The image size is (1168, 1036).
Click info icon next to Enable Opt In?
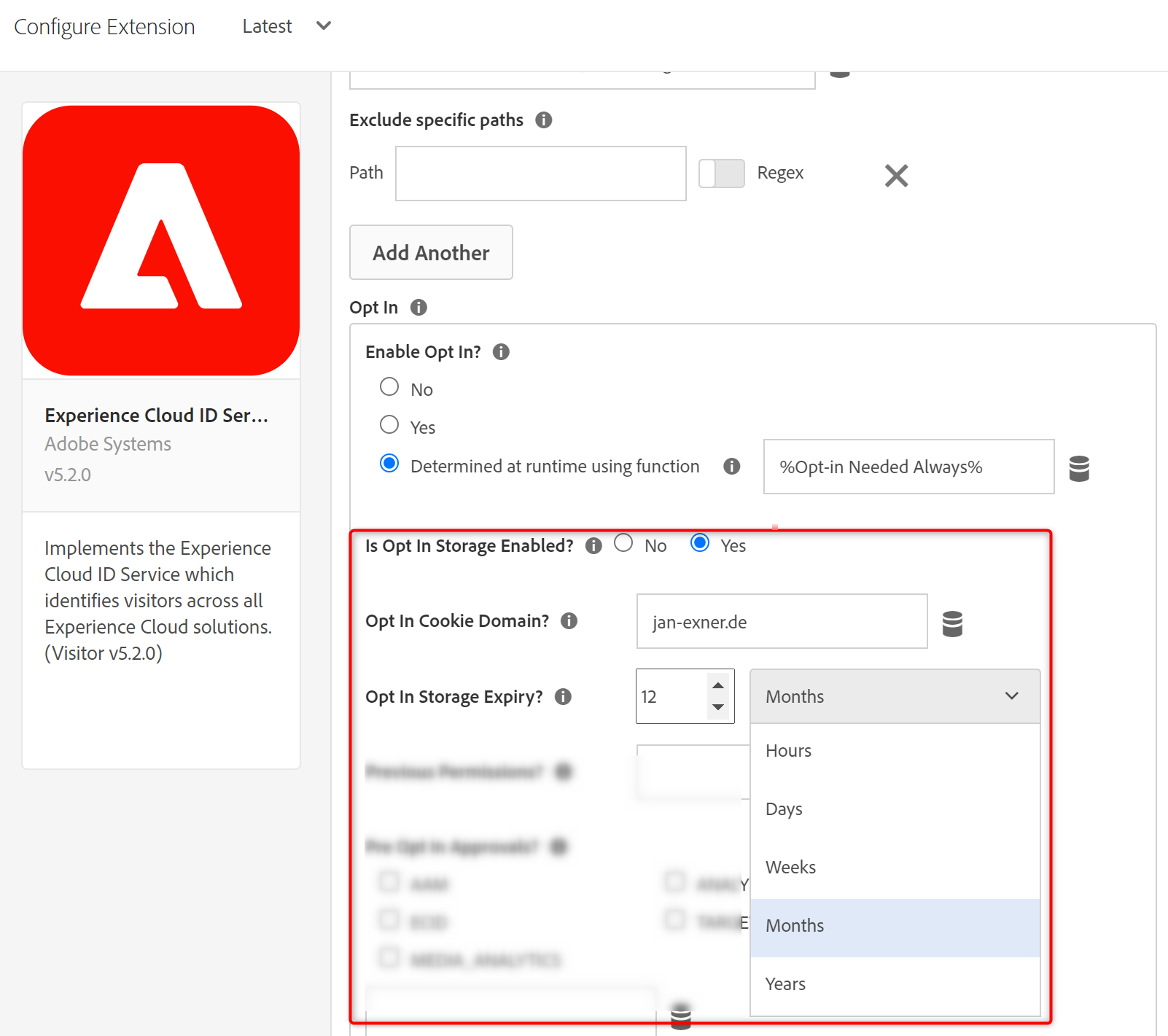click(501, 352)
